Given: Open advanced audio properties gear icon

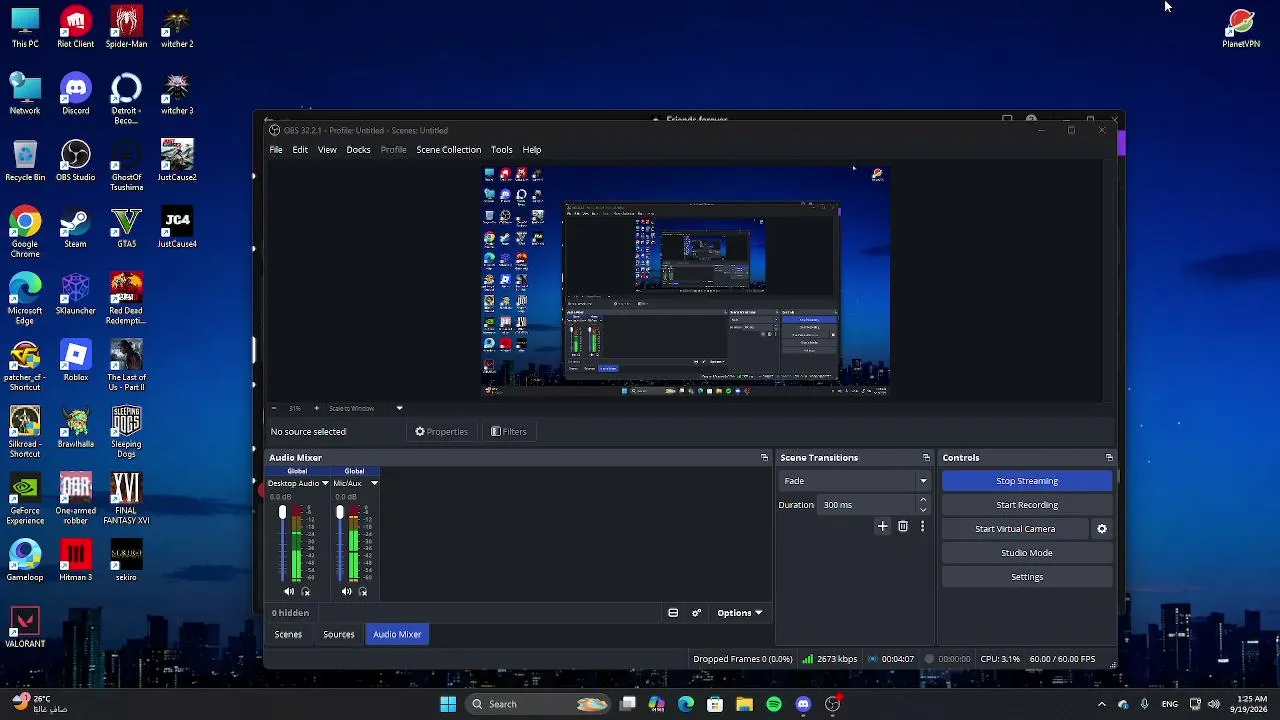Looking at the screenshot, I should click(696, 613).
